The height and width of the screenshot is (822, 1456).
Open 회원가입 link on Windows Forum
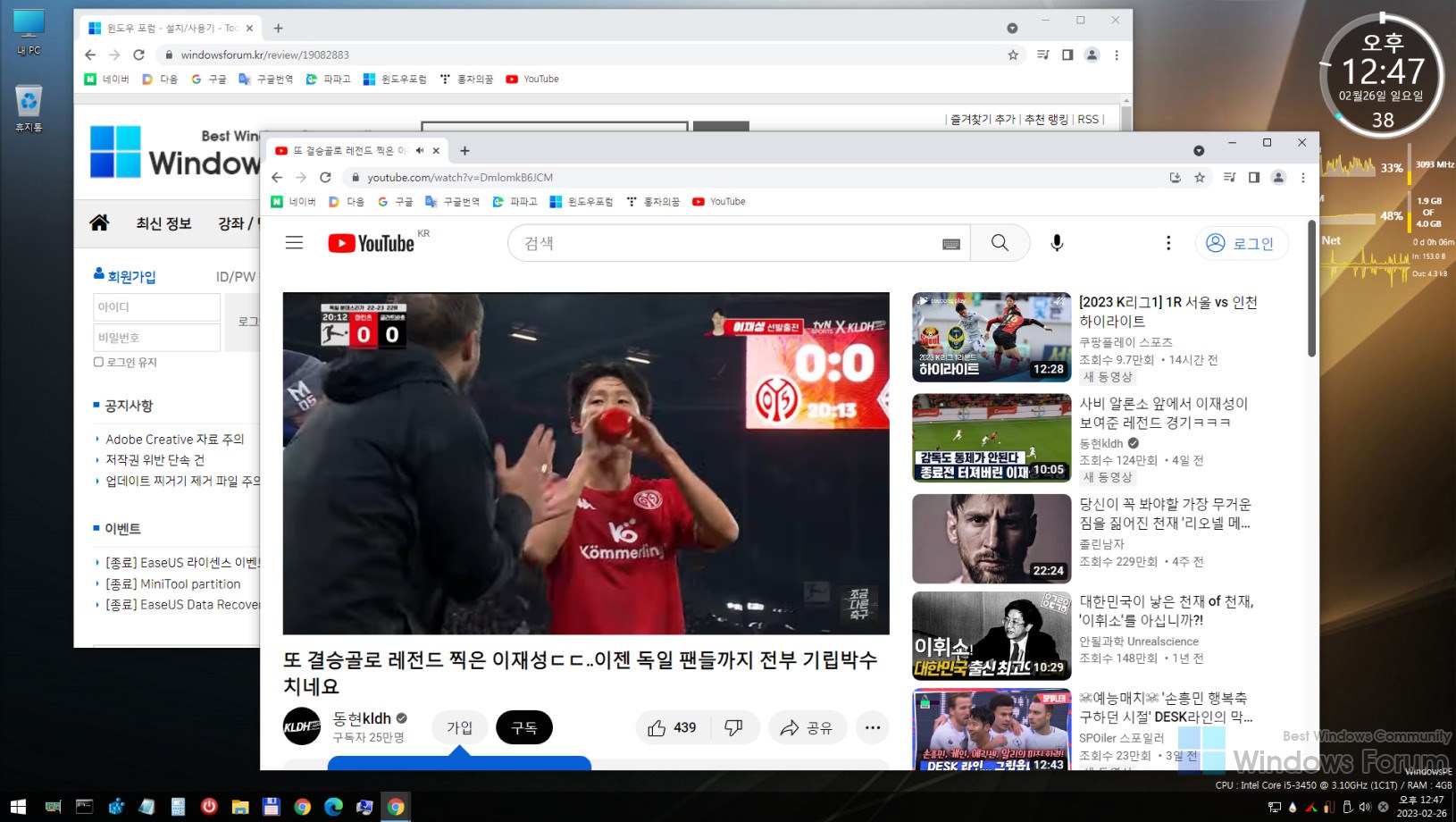click(131, 277)
